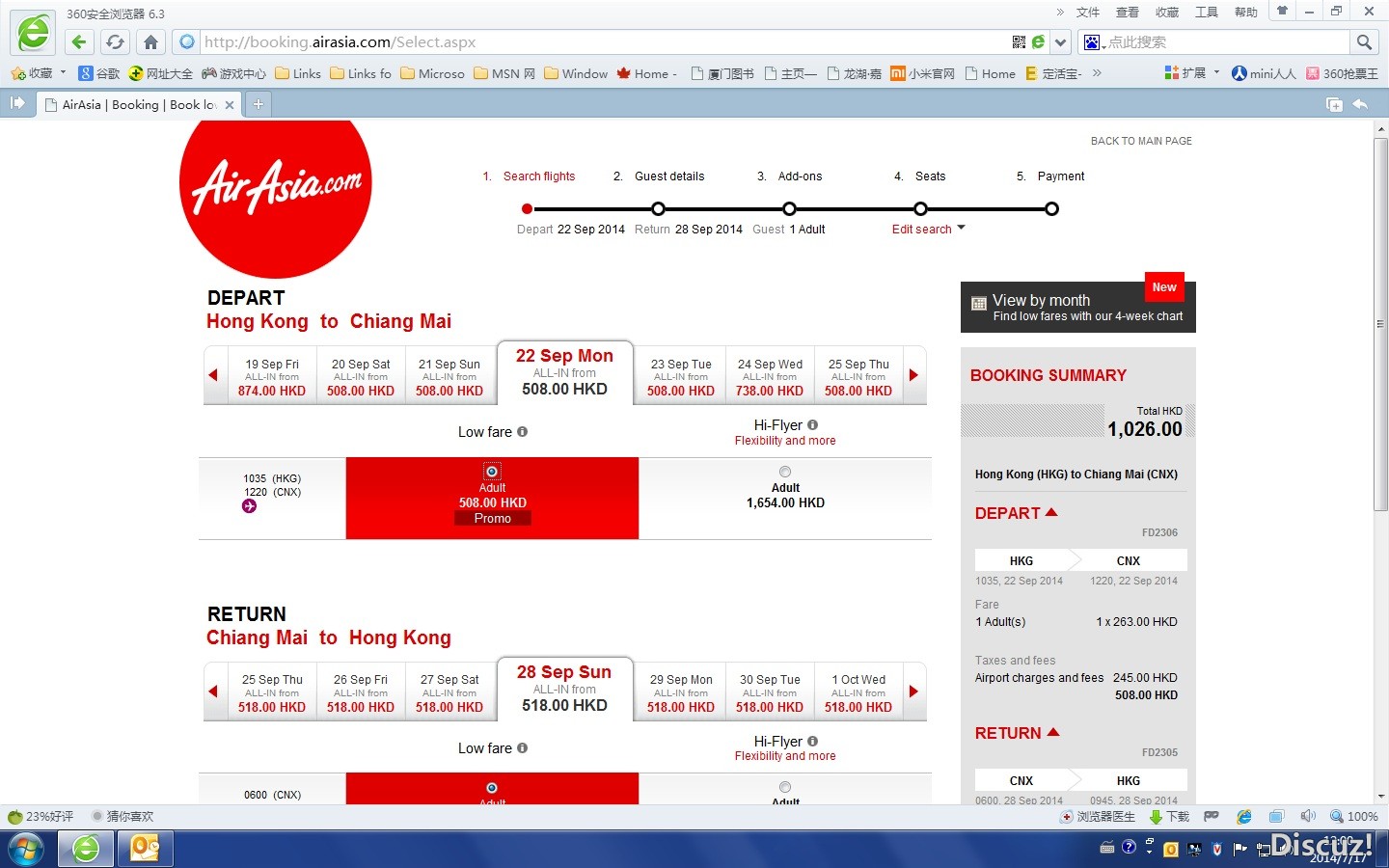Select 24 Sep Wed 738.00 HKD date tab

(x=770, y=377)
